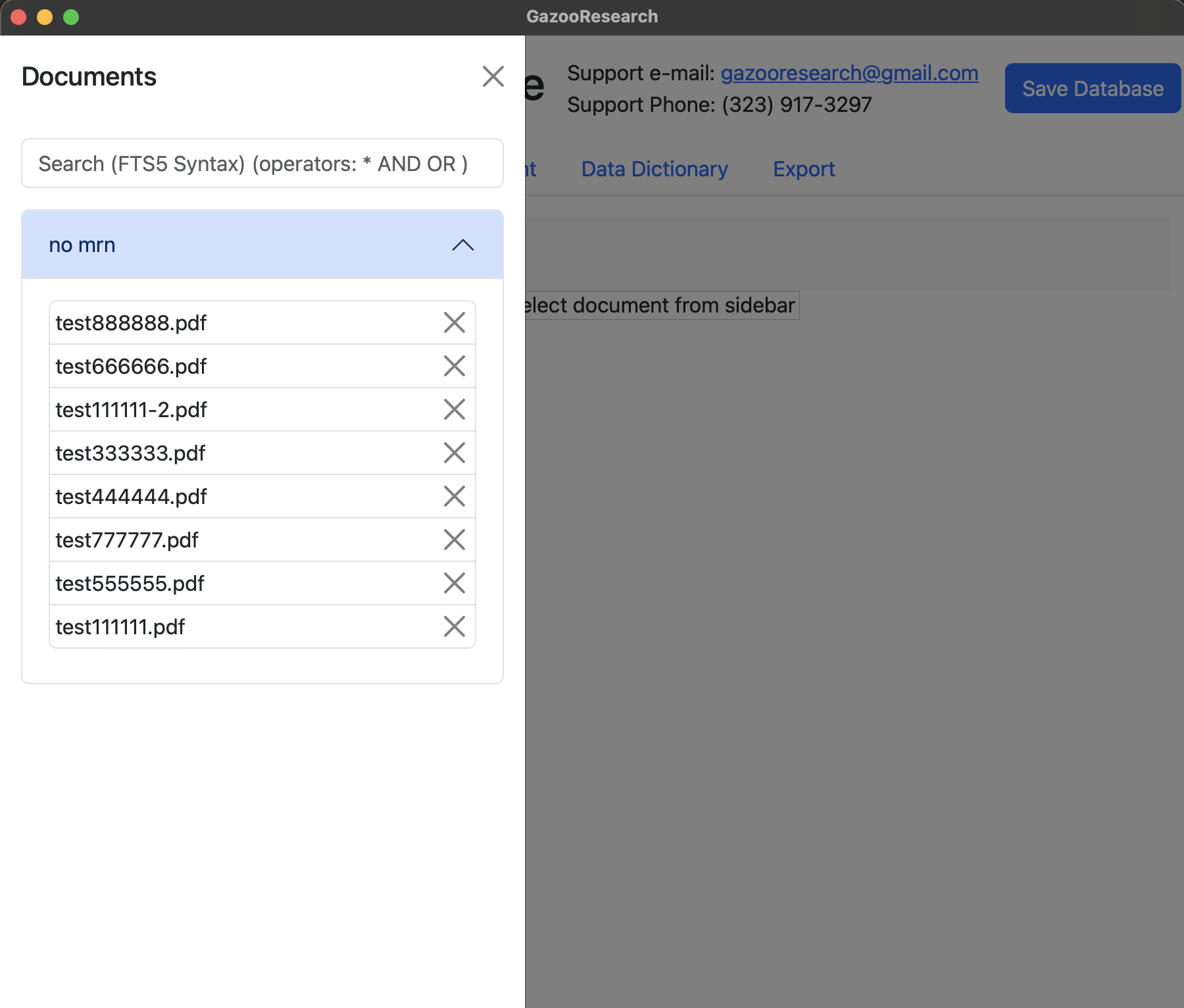Click the X icon next to test777777.pdf

[454, 540]
